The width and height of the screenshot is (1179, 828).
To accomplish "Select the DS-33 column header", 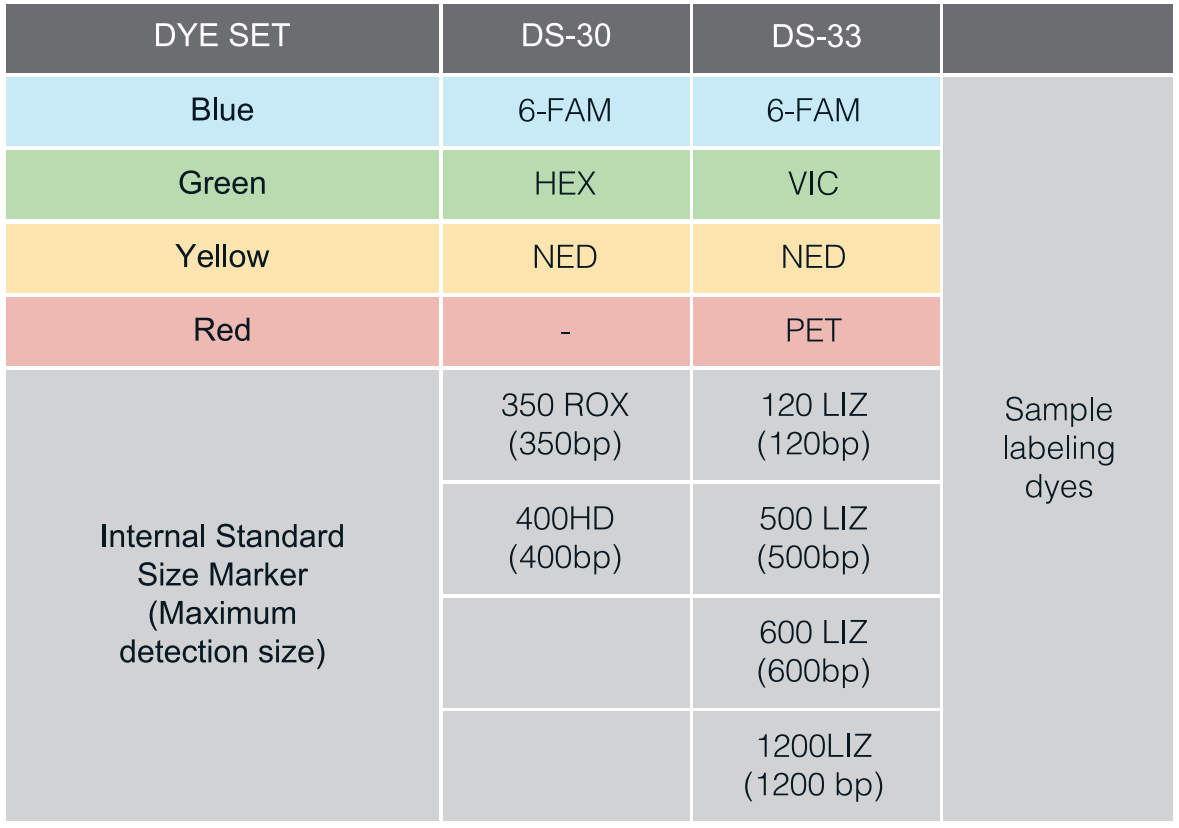I will tap(816, 37).
